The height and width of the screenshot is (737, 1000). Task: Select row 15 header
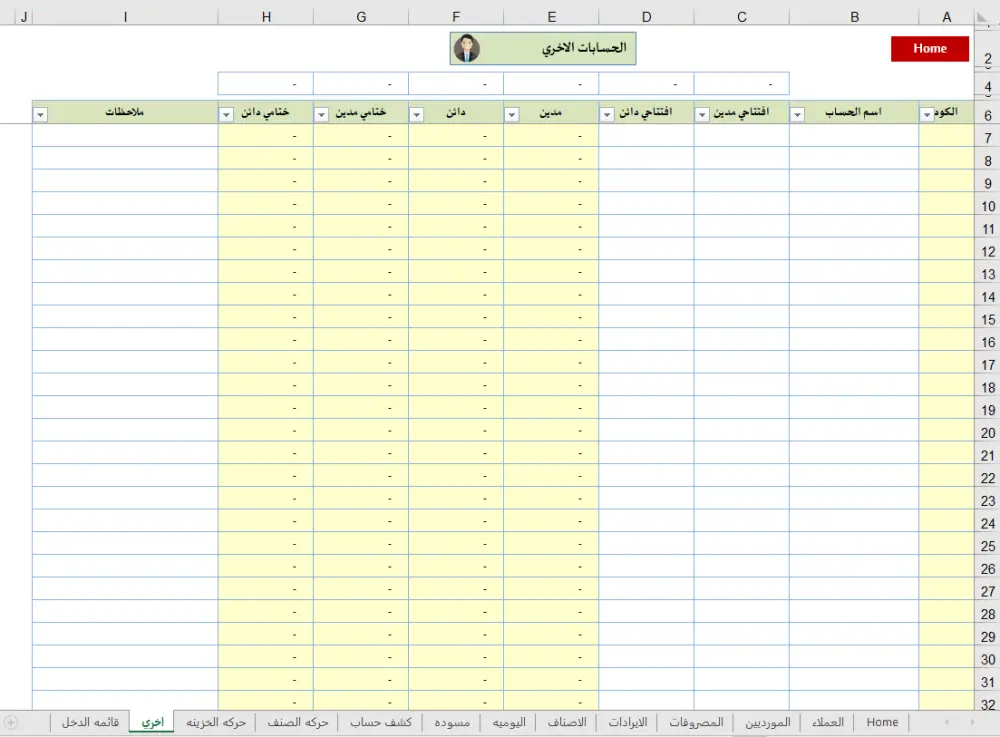[x=987, y=319]
